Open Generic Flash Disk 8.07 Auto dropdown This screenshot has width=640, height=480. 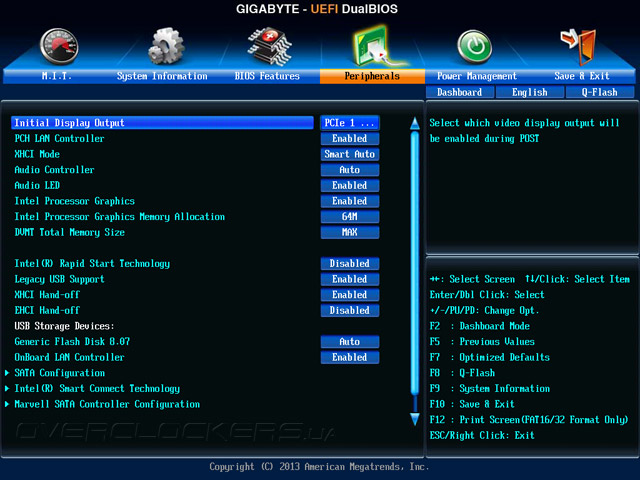(349, 342)
